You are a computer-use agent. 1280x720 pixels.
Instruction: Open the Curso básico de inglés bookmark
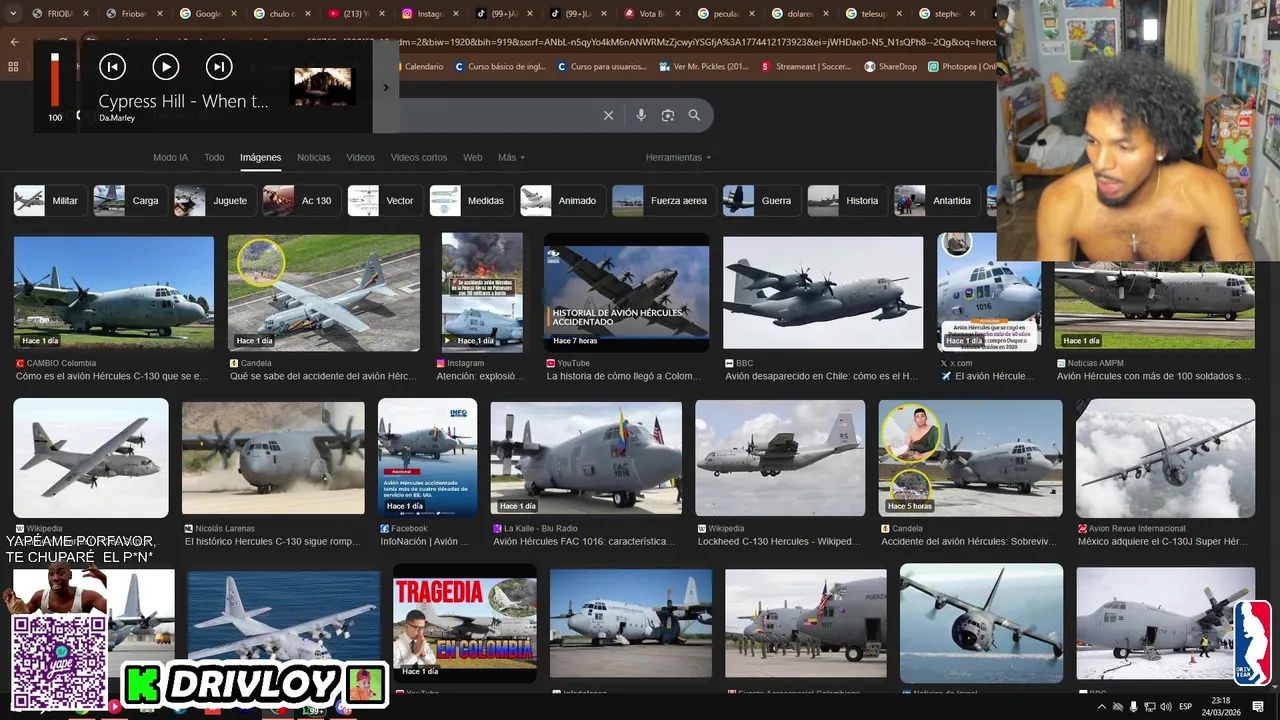(x=500, y=67)
